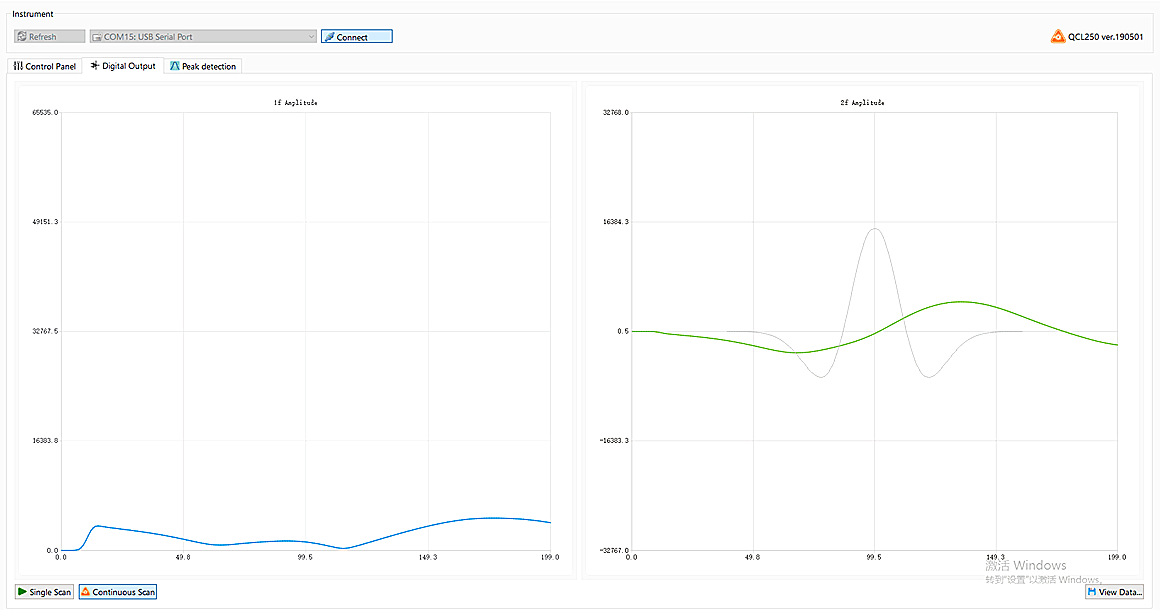1160x610 pixels.
Task: Expand the port list using dropdown arrow
Action: point(311,37)
